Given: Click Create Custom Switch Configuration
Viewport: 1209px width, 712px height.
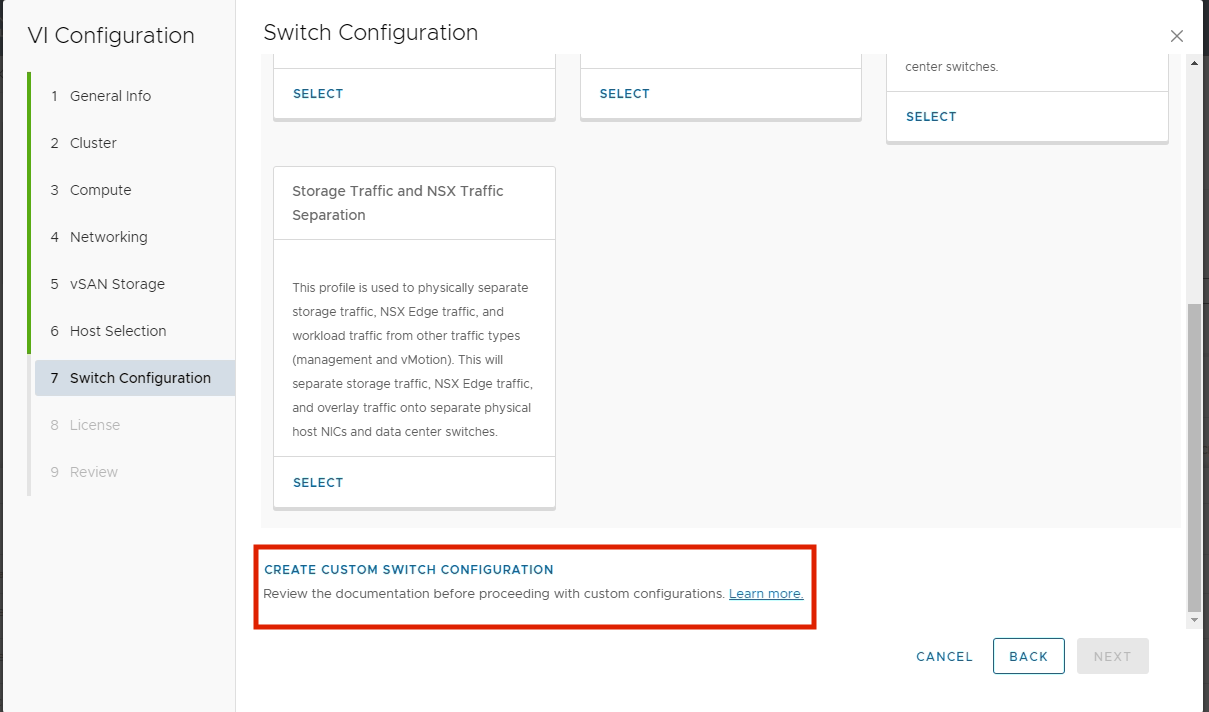Looking at the screenshot, I should [x=408, y=570].
